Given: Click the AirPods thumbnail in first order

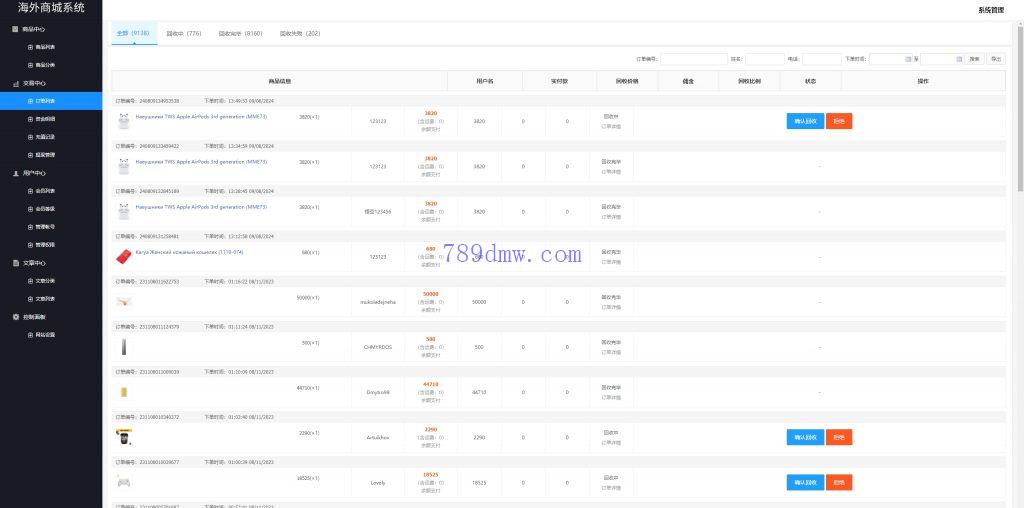Looking at the screenshot, I should coord(123,121).
